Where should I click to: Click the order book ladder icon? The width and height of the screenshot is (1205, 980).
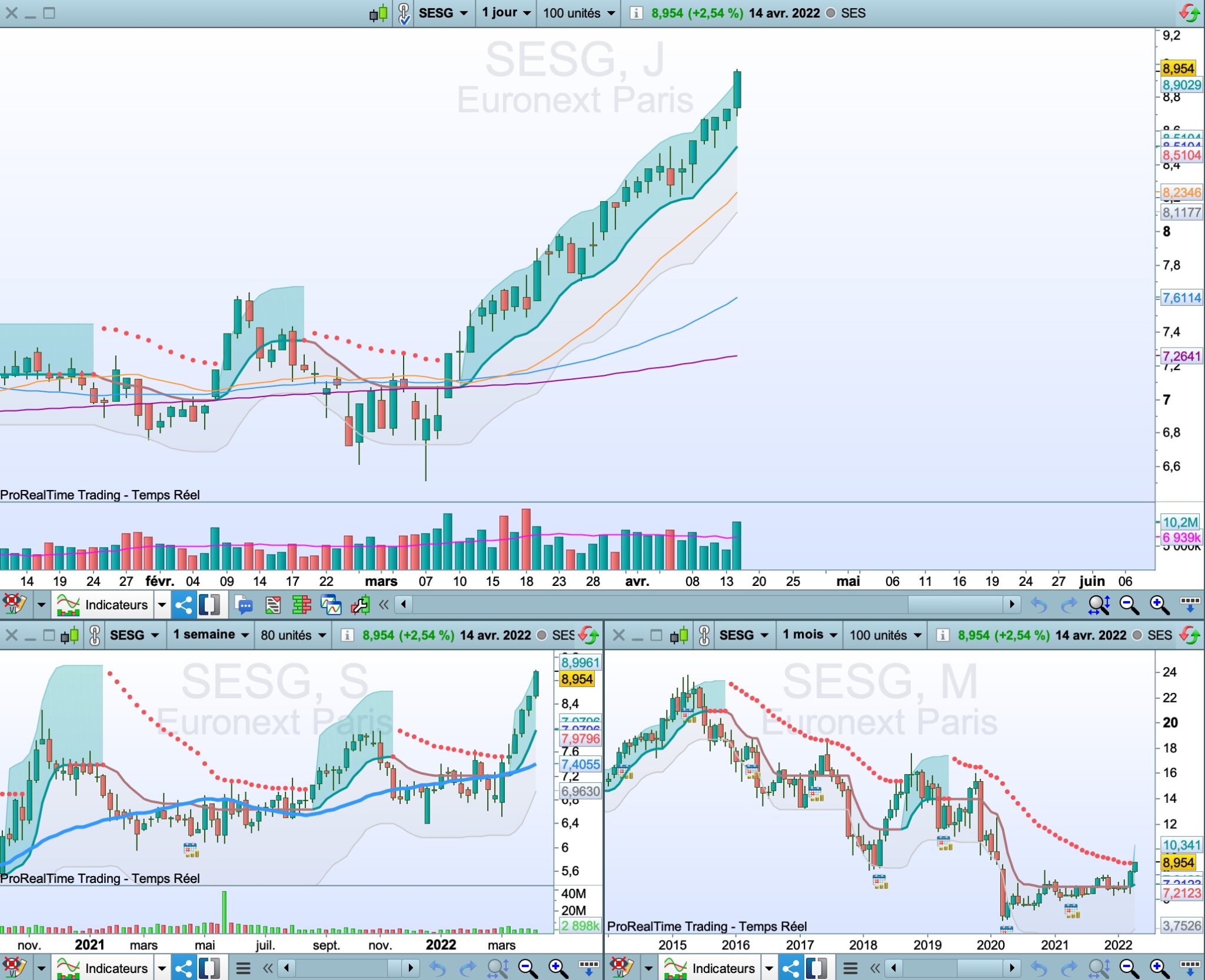(301, 605)
